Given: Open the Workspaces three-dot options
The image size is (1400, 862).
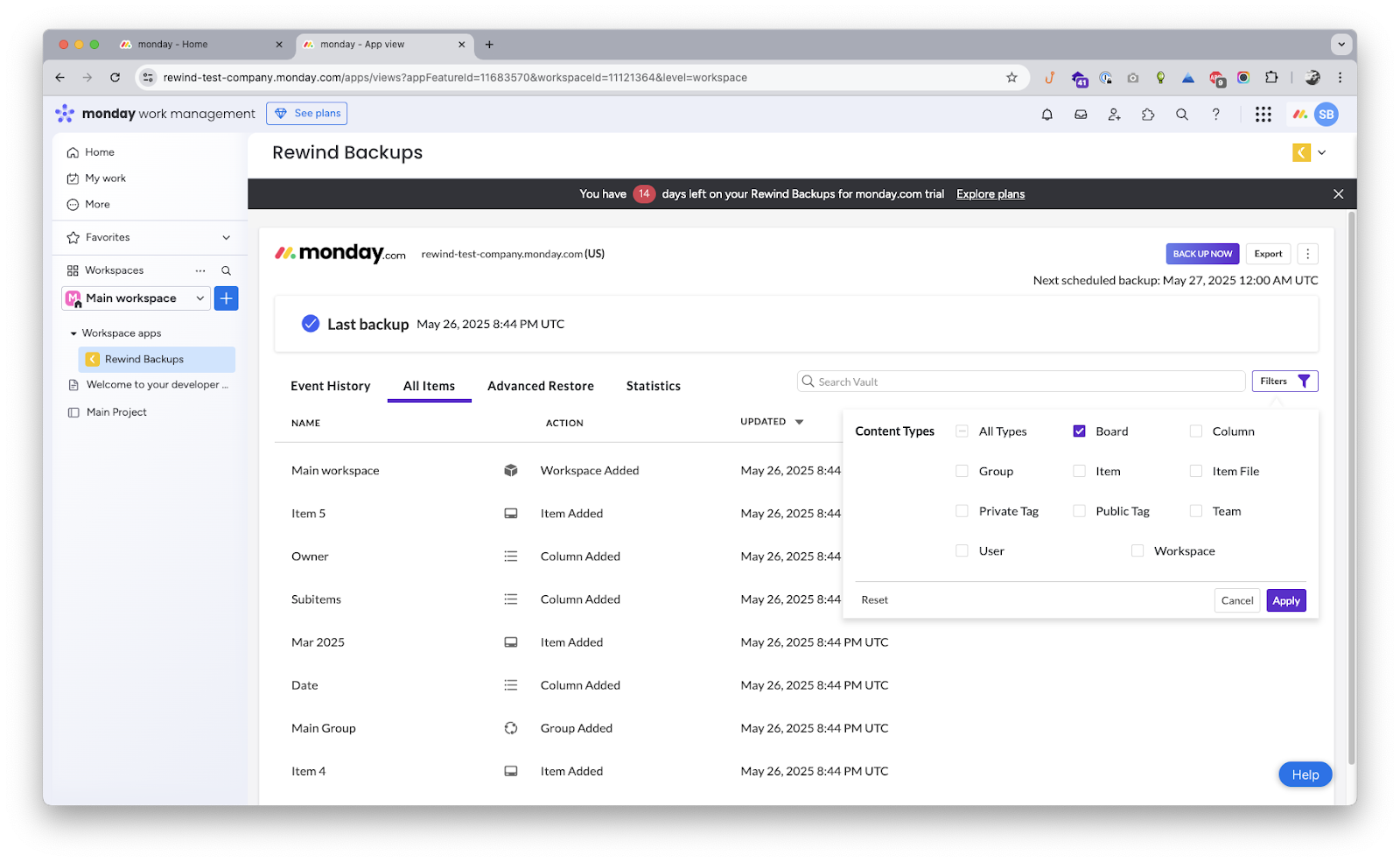Looking at the screenshot, I should click(x=200, y=270).
